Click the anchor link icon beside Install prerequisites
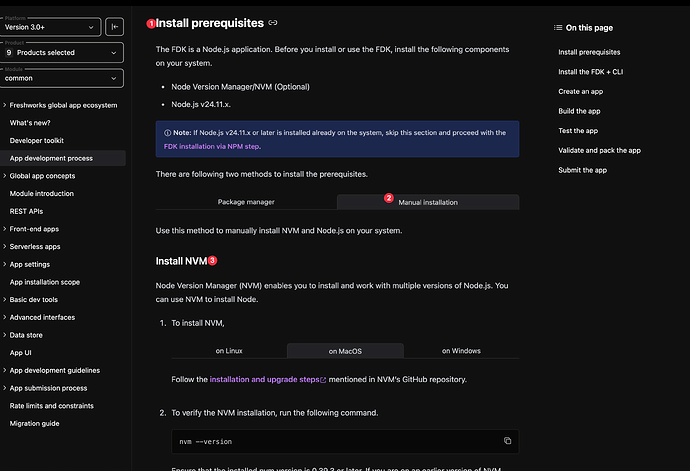 [273, 23]
